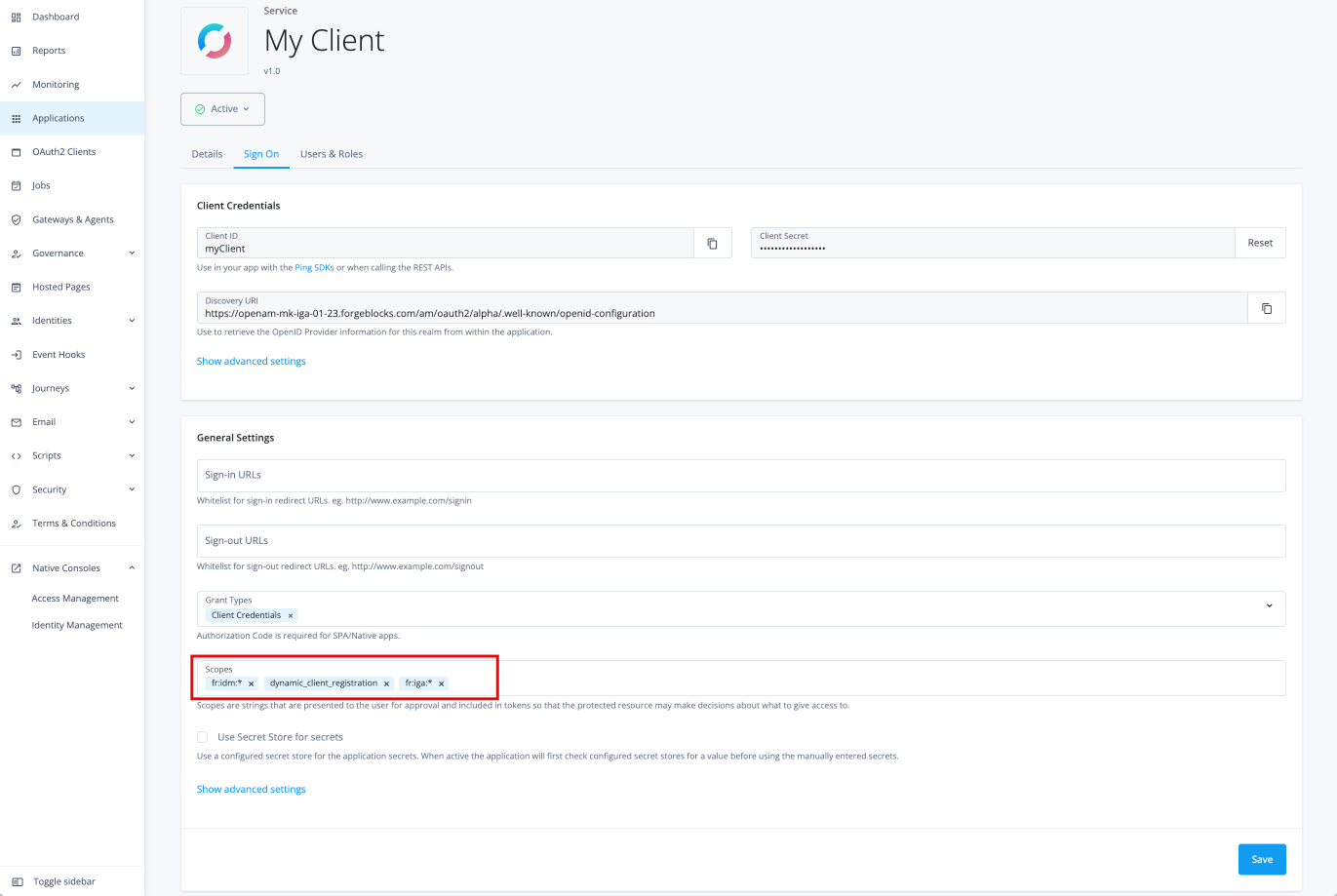
Task: Switch to the Users & Roles tab
Action: click(331, 153)
